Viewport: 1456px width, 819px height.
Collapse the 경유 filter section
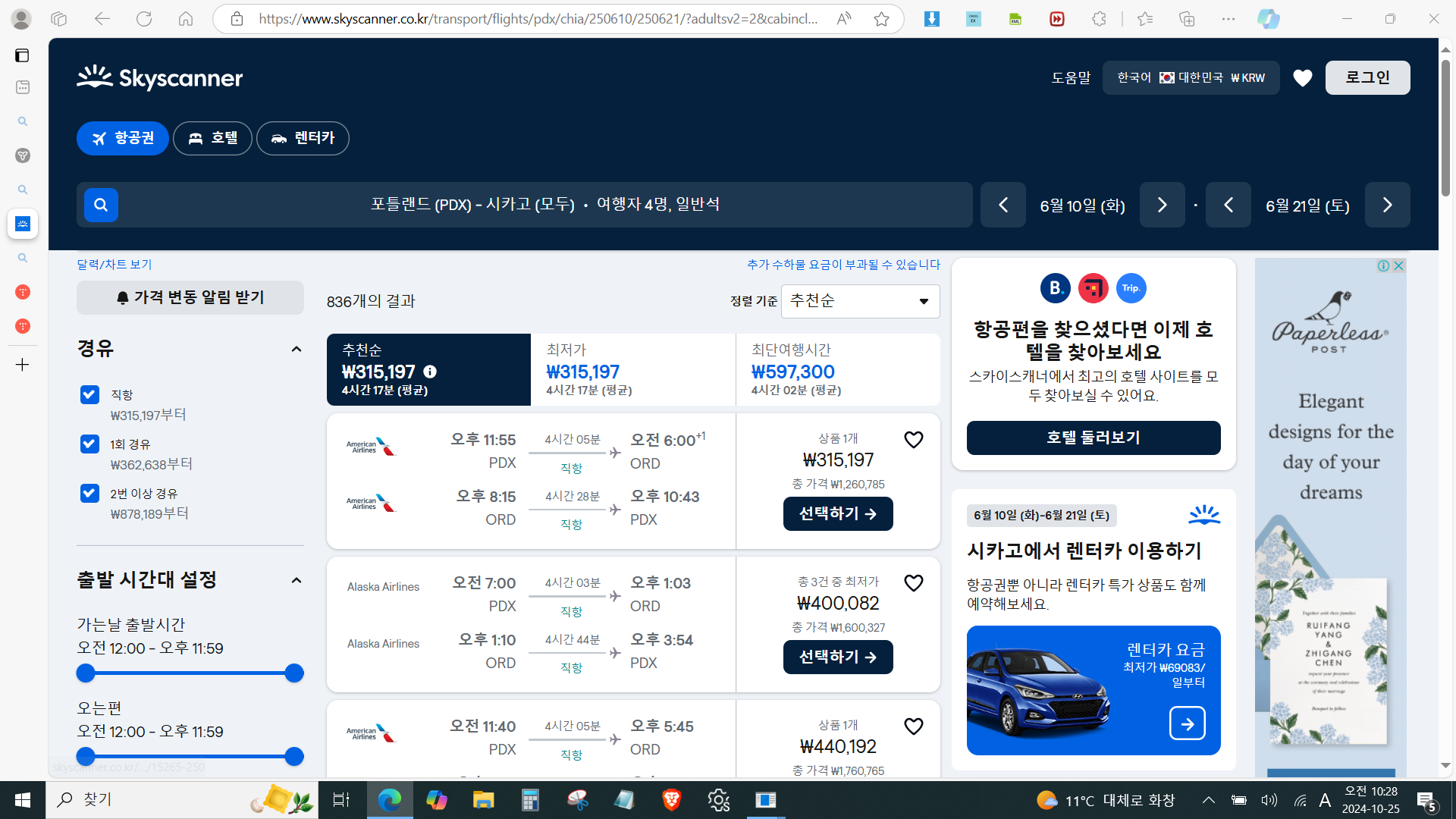(296, 349)
